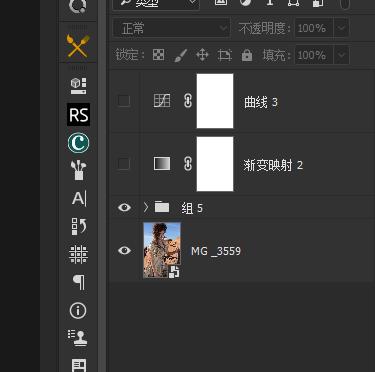Expand the 组 5 group chevron
The image size is (375, 372).
point(146,207)
